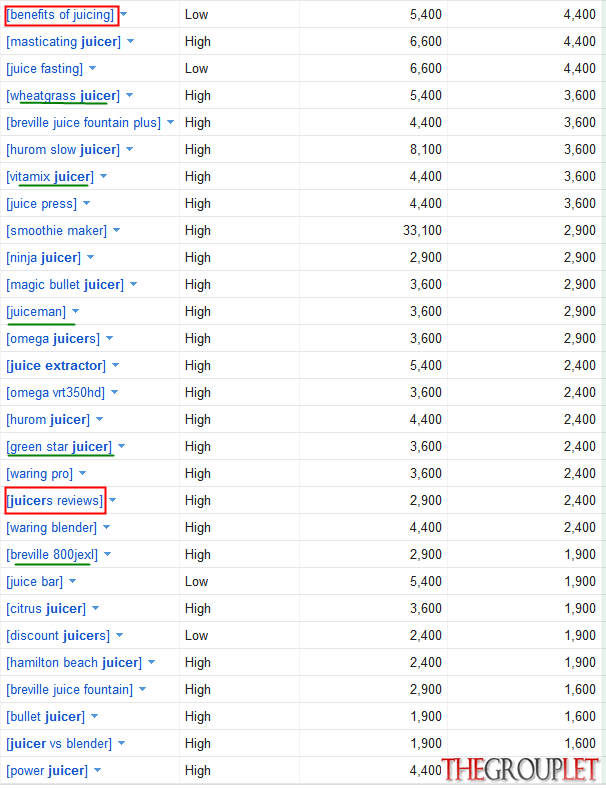
Task: Expand waring pro dropdown arrow
Action: tap(82, 474)
